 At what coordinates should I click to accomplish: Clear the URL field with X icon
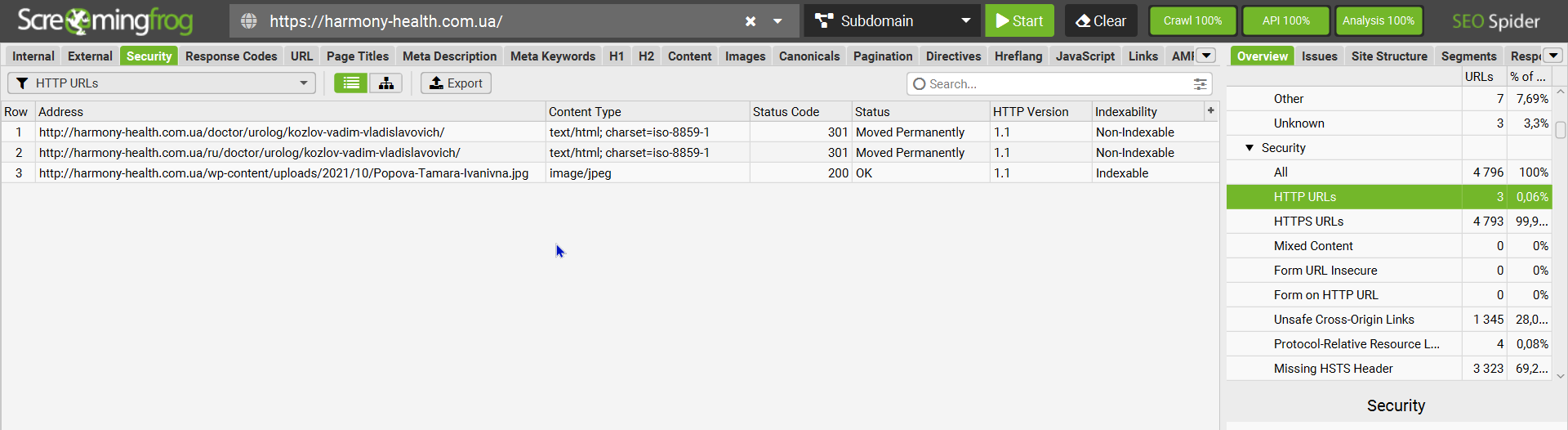[x=751, y=21]
